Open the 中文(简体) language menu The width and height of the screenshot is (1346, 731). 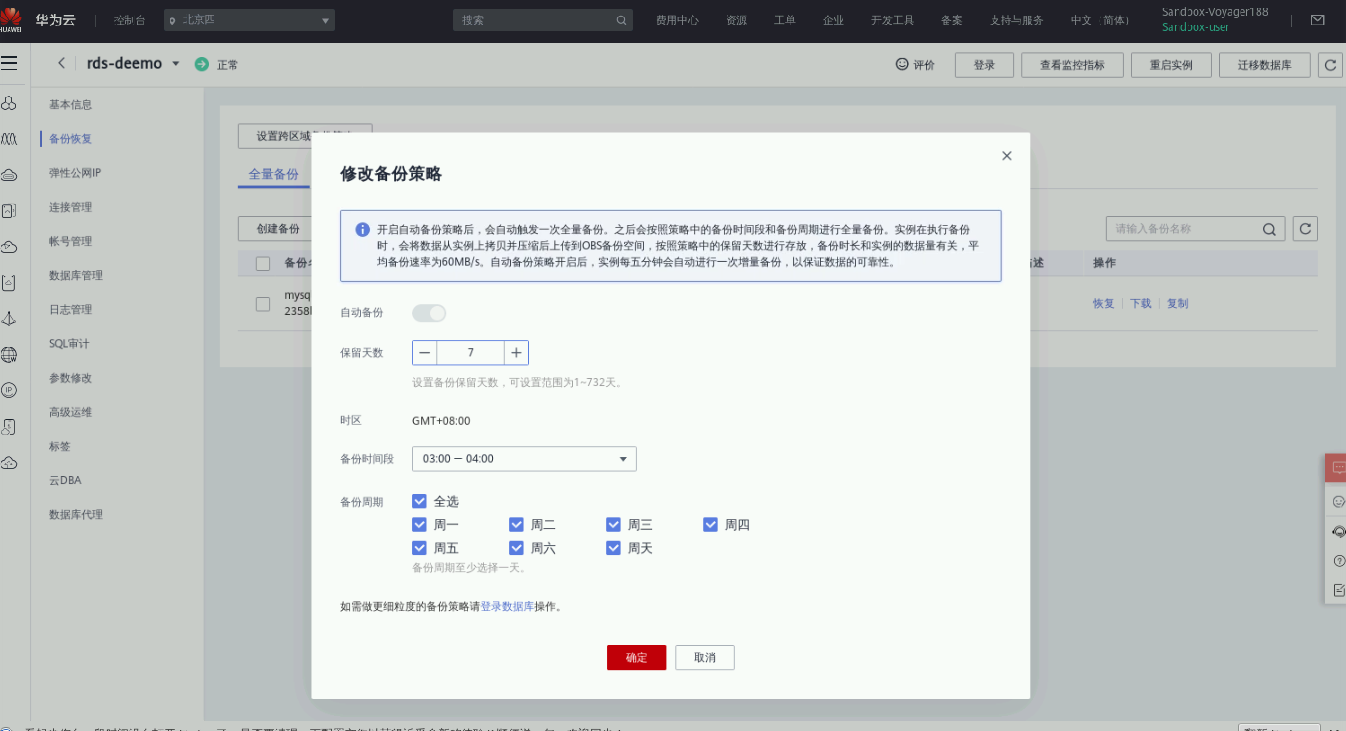point(1100,20)
